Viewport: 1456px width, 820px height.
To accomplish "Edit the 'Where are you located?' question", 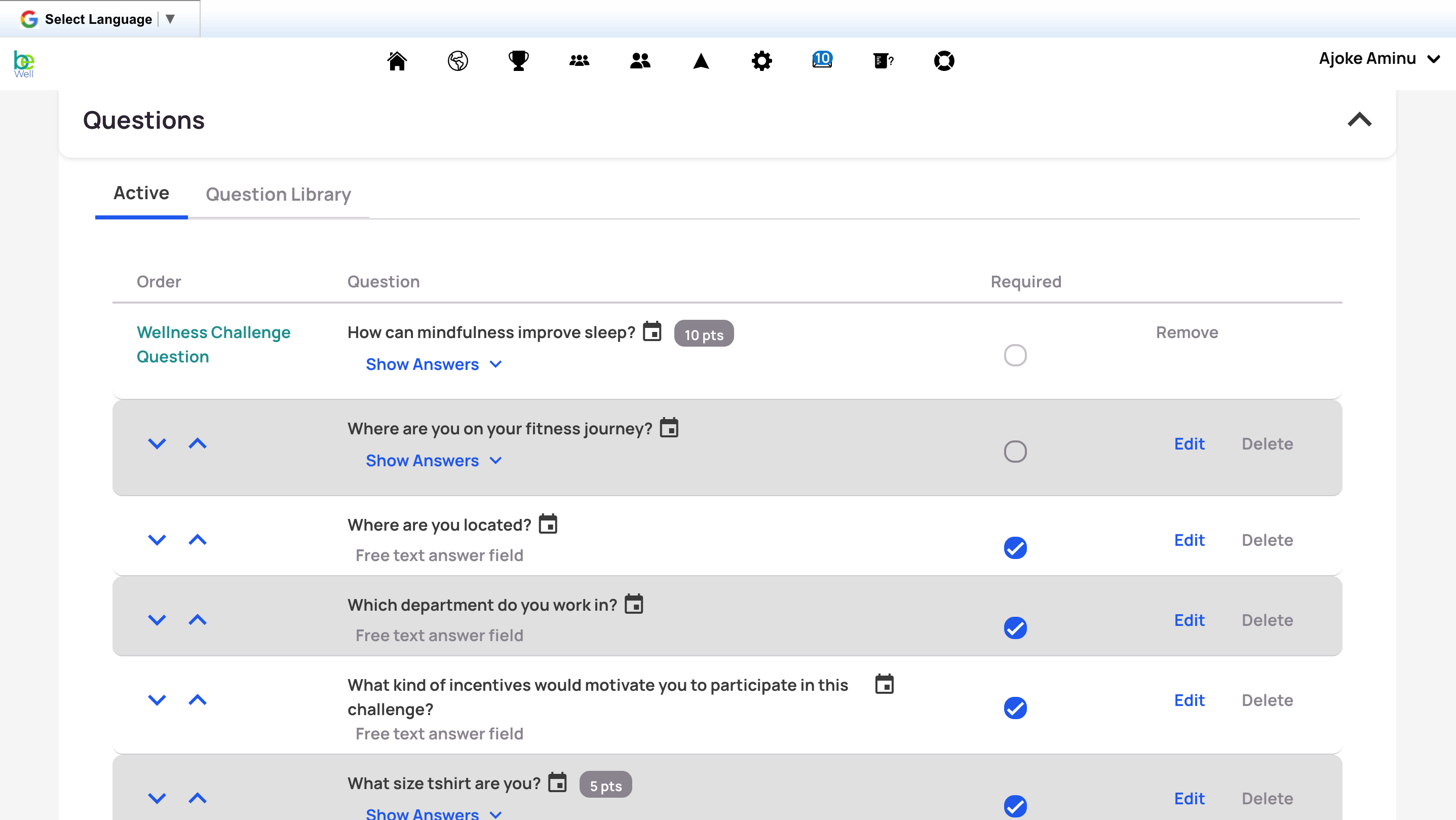I will click(x=1189, y=540).
